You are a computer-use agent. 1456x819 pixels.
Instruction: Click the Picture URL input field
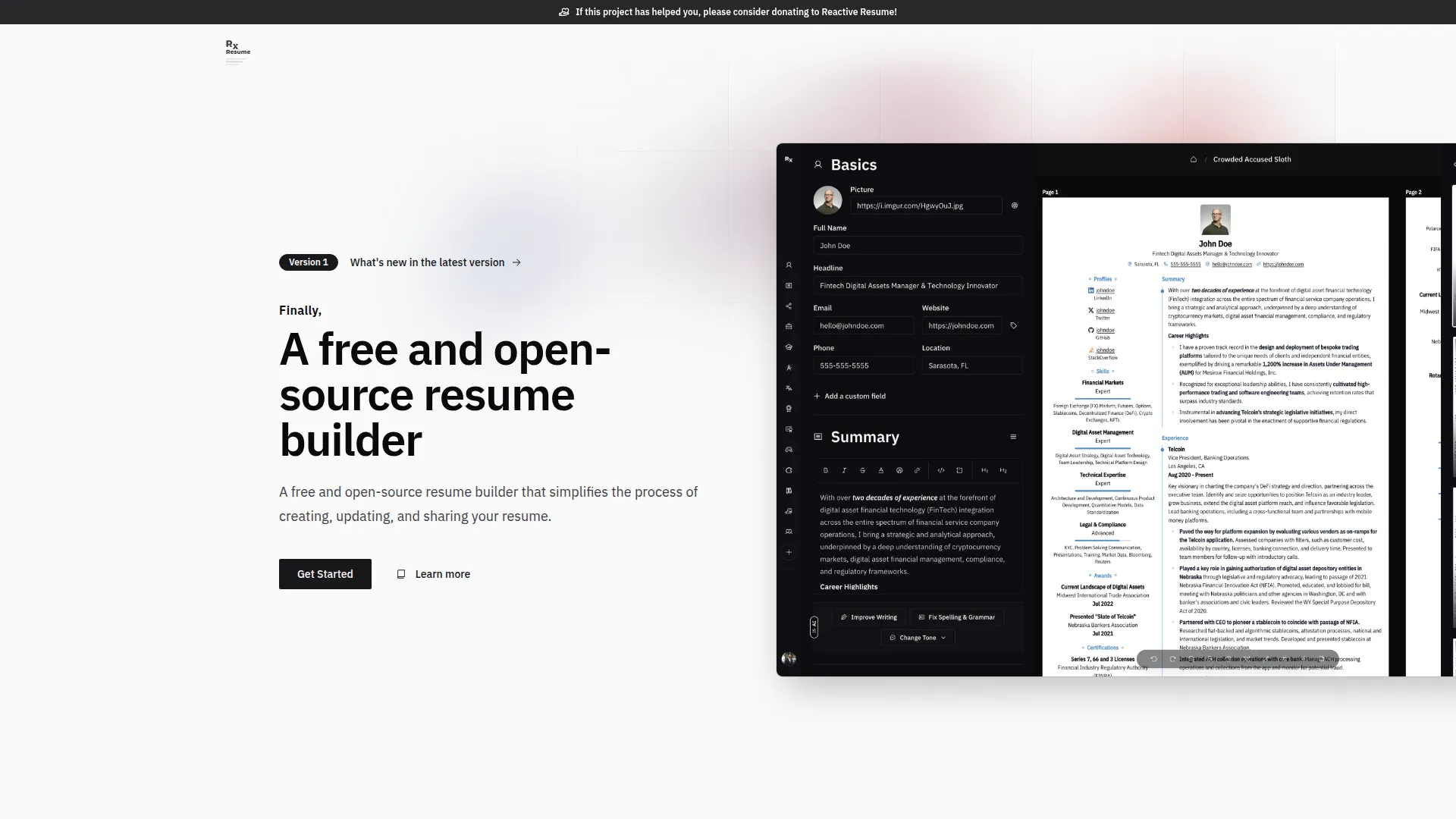click(926, 206)
